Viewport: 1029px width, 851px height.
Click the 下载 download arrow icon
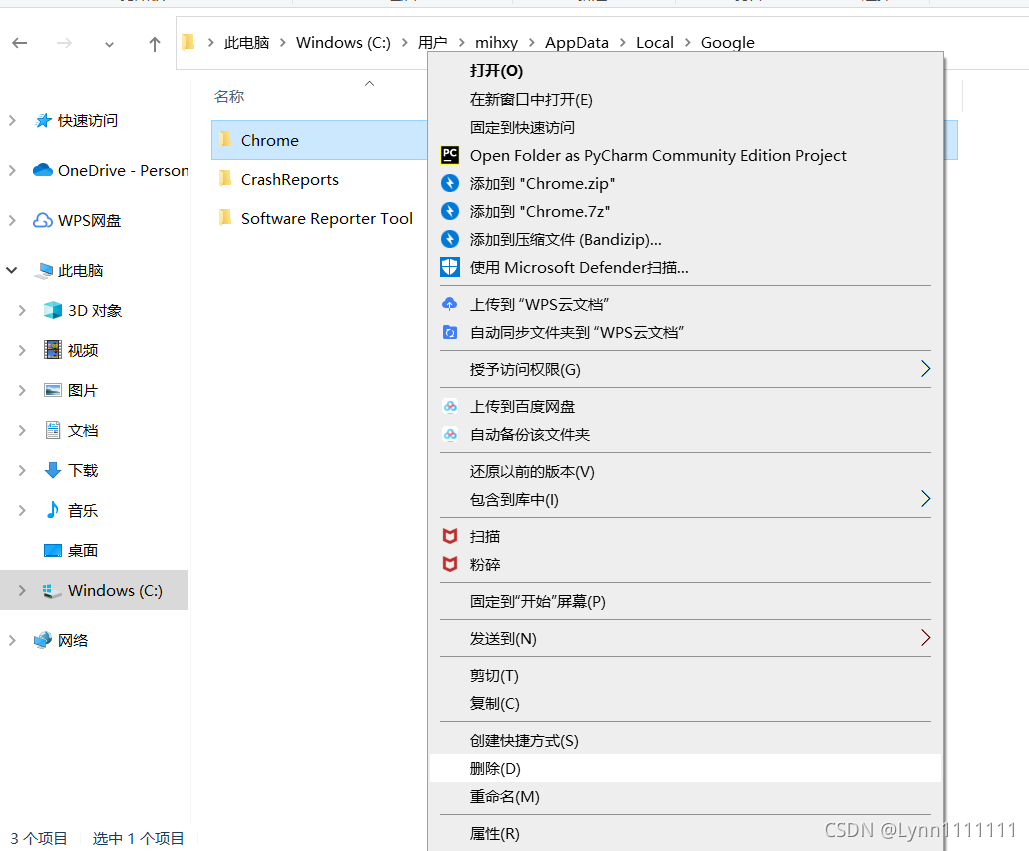[x=52, y=470]
